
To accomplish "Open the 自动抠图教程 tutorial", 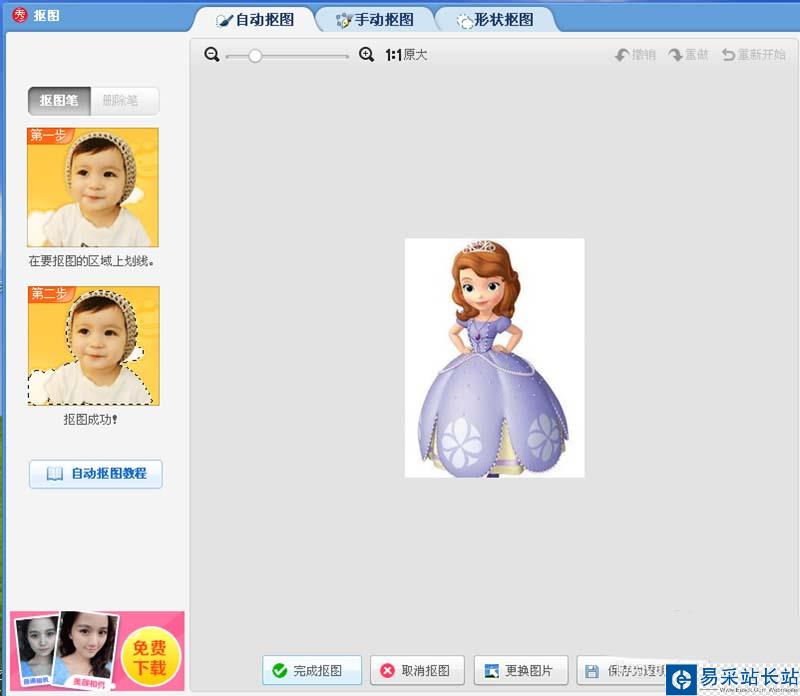I will (x=96, y=474).
